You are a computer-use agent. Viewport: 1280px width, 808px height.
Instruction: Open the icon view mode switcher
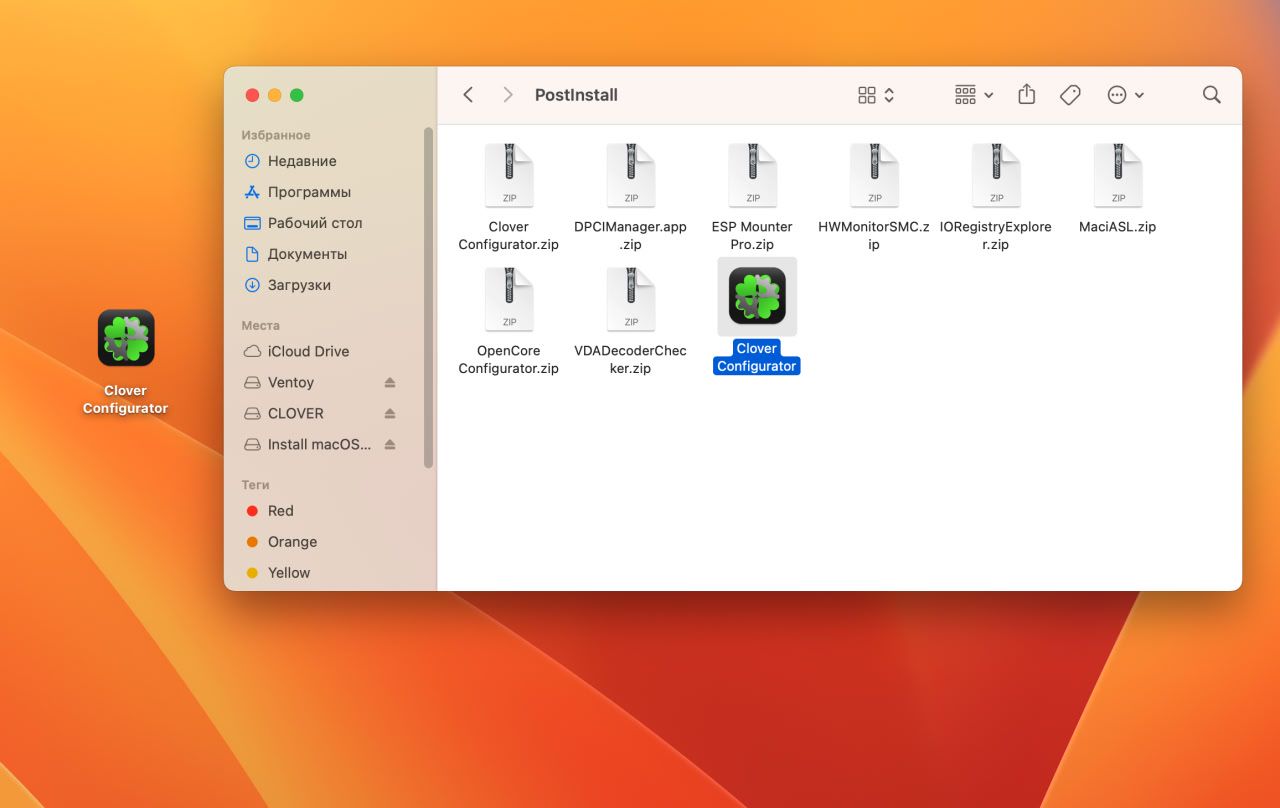[x=876, y=95]
